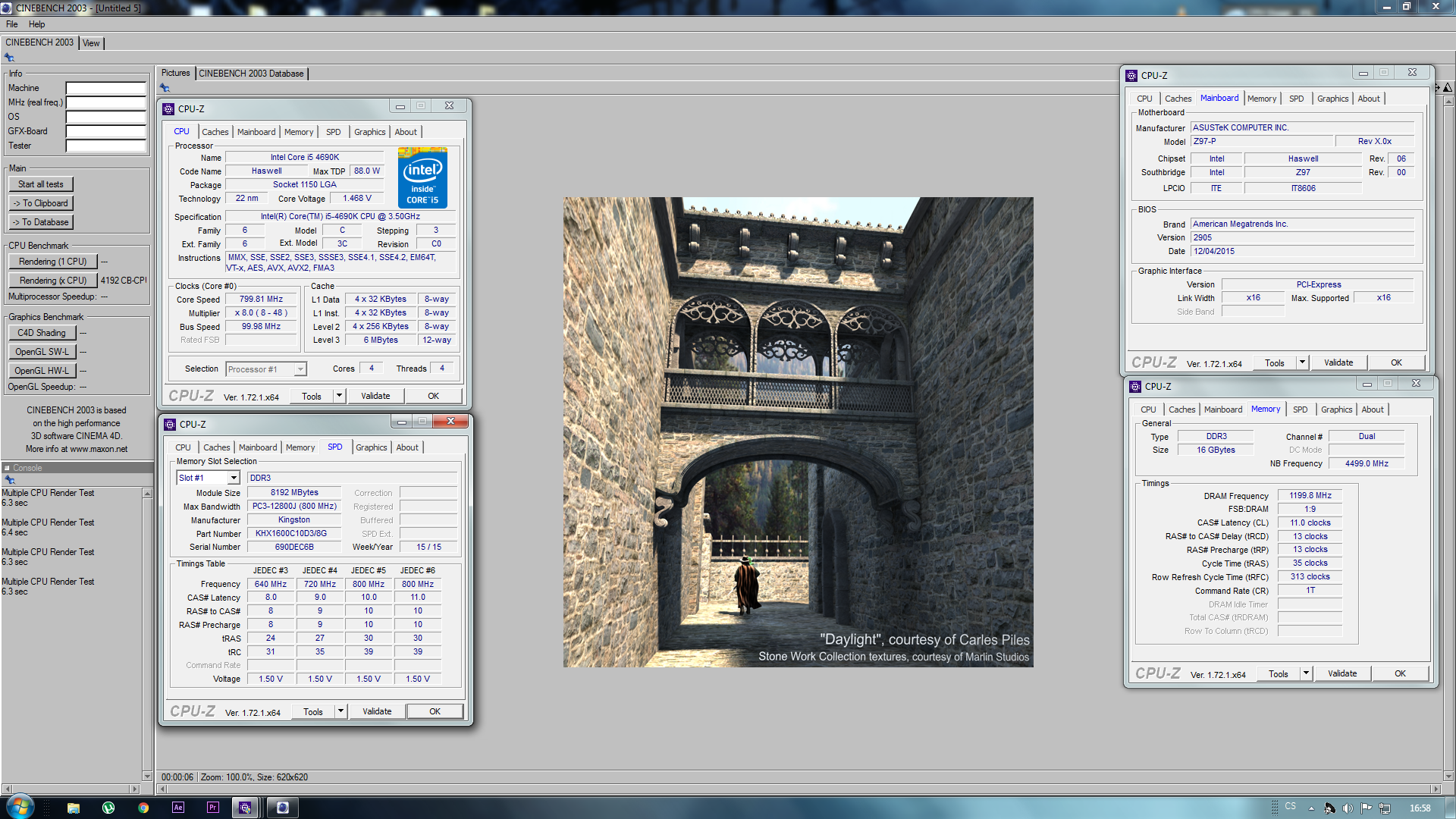Click the CPU-Z window icon of the SPD window
The height and width of the screenshot is (819, 1456).
pos(170,425)
